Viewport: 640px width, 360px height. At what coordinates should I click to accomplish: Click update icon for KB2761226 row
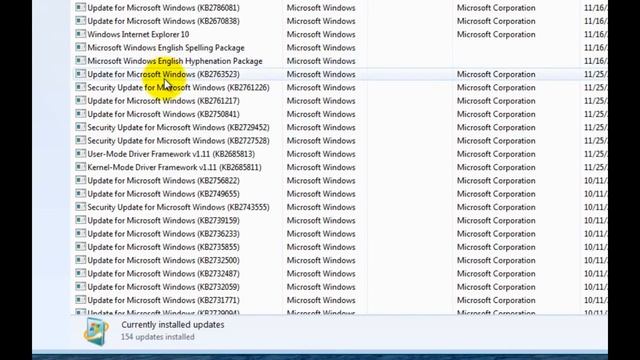80,87
